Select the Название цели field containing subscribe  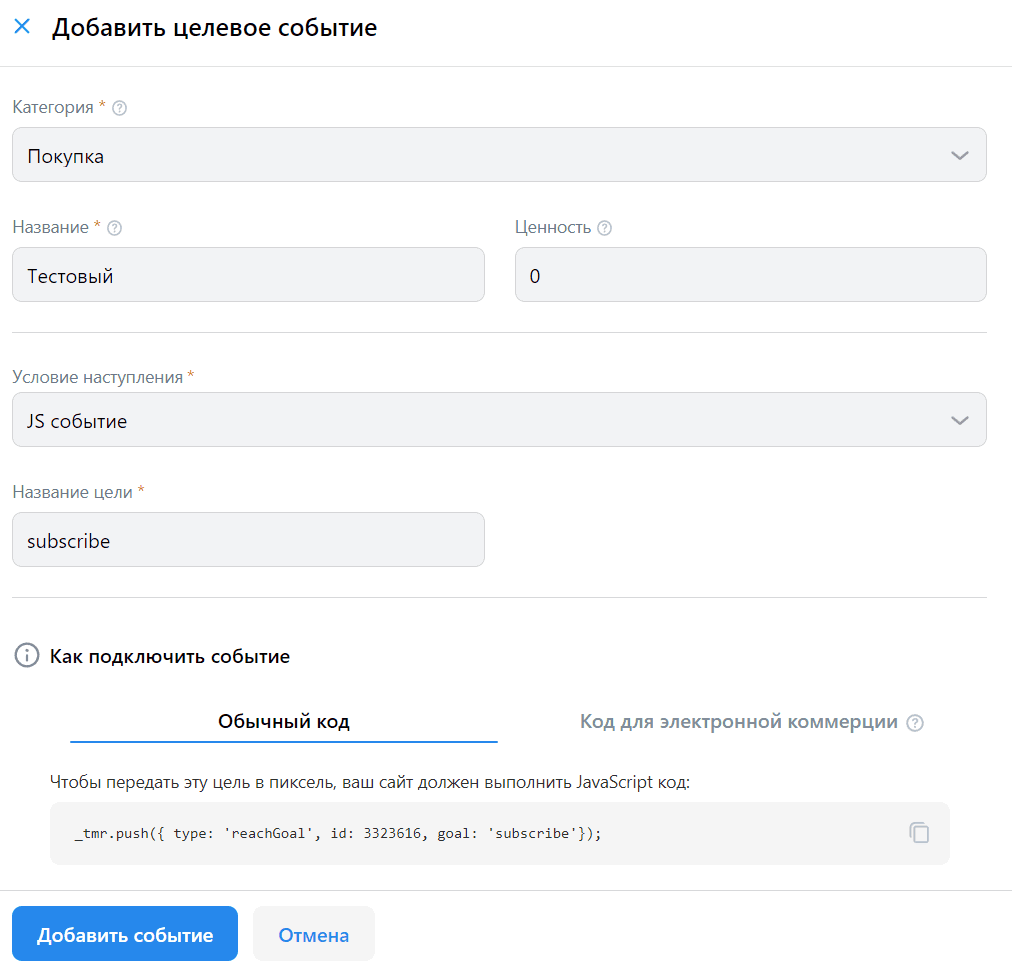pos(248,540)
